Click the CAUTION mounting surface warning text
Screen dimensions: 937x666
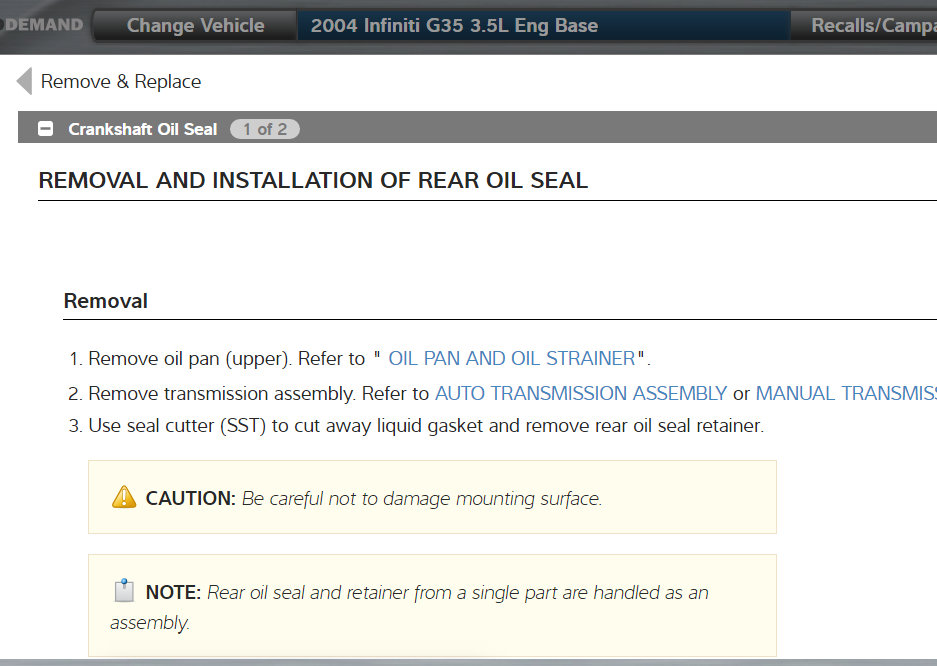coord(421,498)
